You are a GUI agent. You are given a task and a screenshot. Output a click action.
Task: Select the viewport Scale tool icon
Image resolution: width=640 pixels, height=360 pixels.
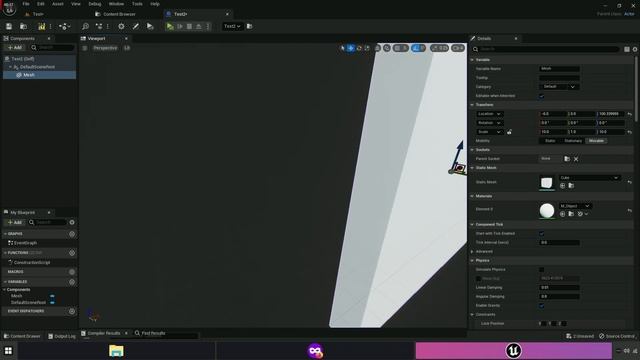pyautogui.click(x=367, y=48)
